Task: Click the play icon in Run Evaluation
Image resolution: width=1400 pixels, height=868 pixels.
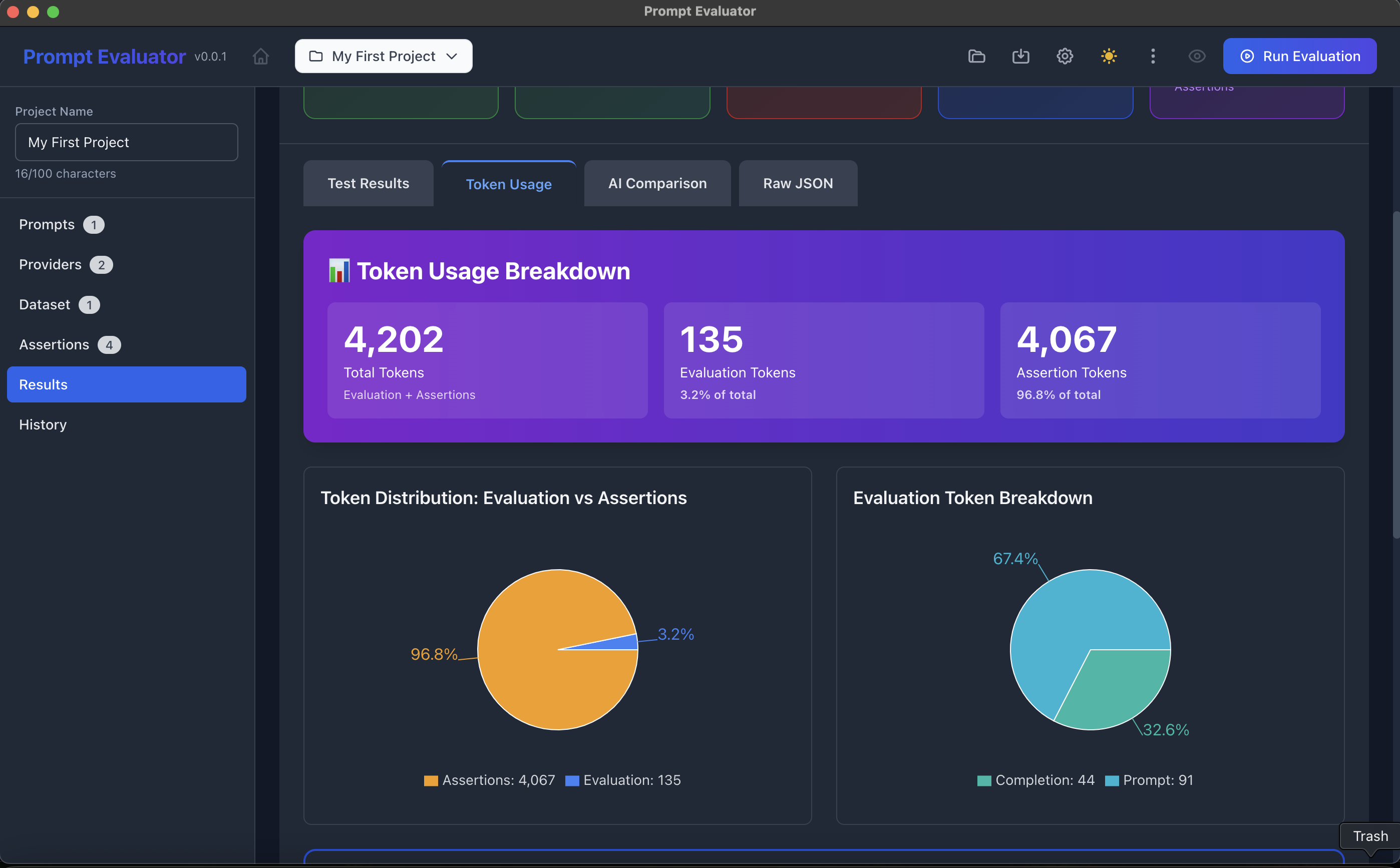Action: pyautogui.click(x=1247, y=56)
